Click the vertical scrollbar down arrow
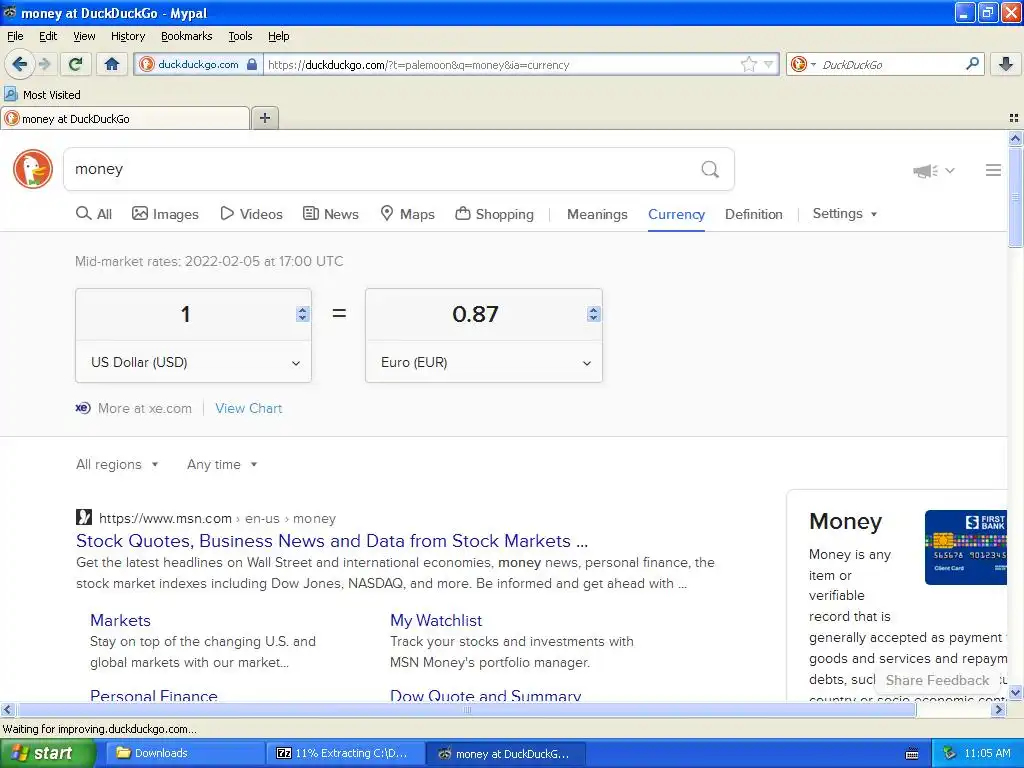Image resolution: width=1024 pixels, height=768 pixels. pyautogui.click(x=1015, y=692)
